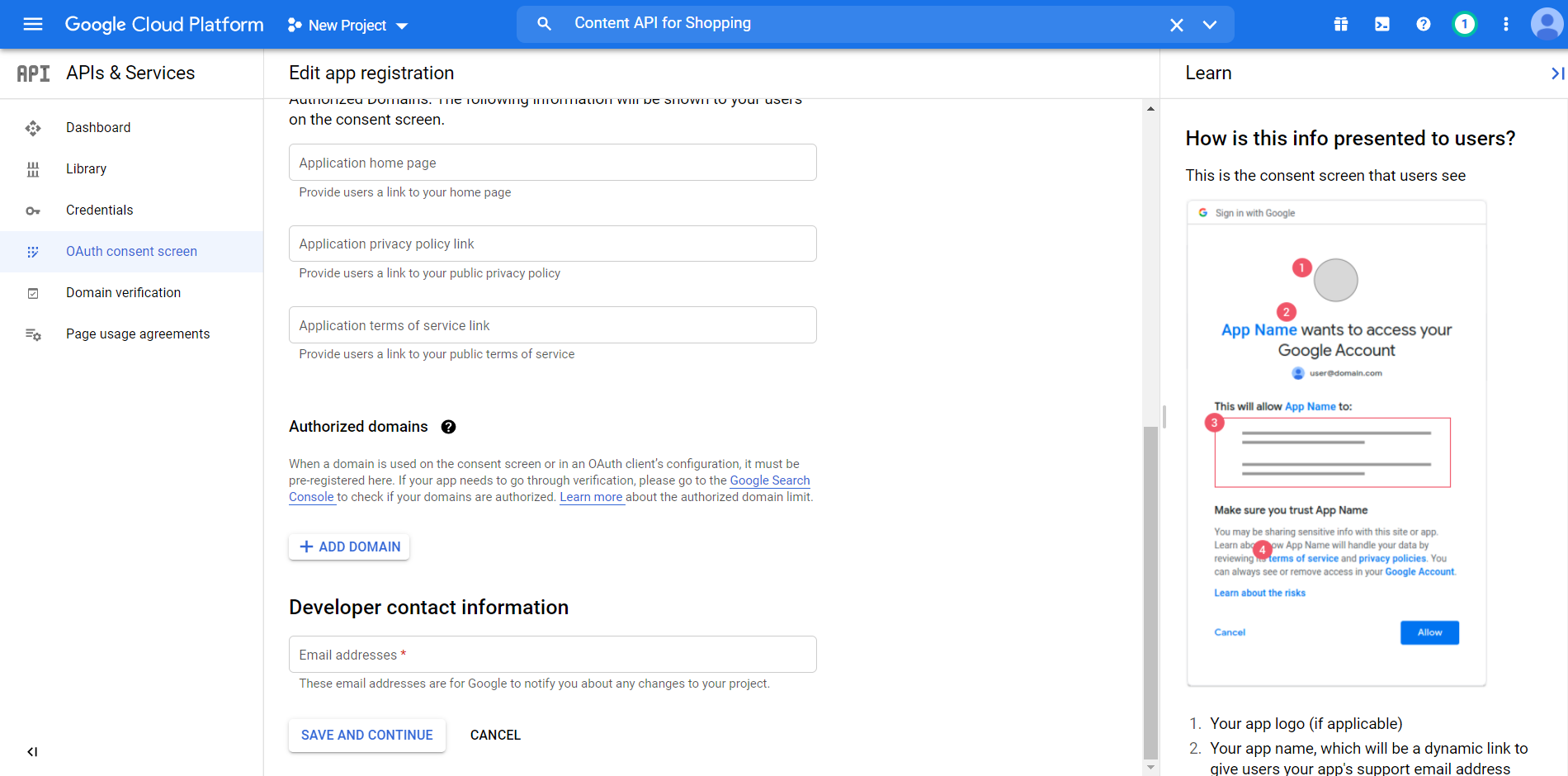This screenshot has height=776, width=1568.
Task: Focus the Email addresses field
Action: 553,655
